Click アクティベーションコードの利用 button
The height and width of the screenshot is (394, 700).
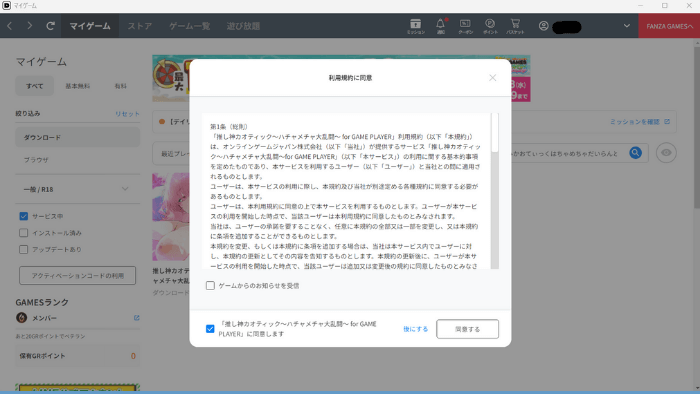78,276
